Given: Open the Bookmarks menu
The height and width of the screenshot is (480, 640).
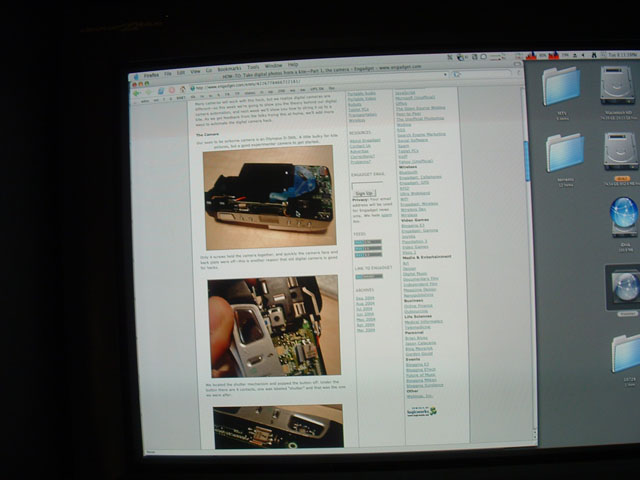Looking at the screenshot, I should 229,65.
